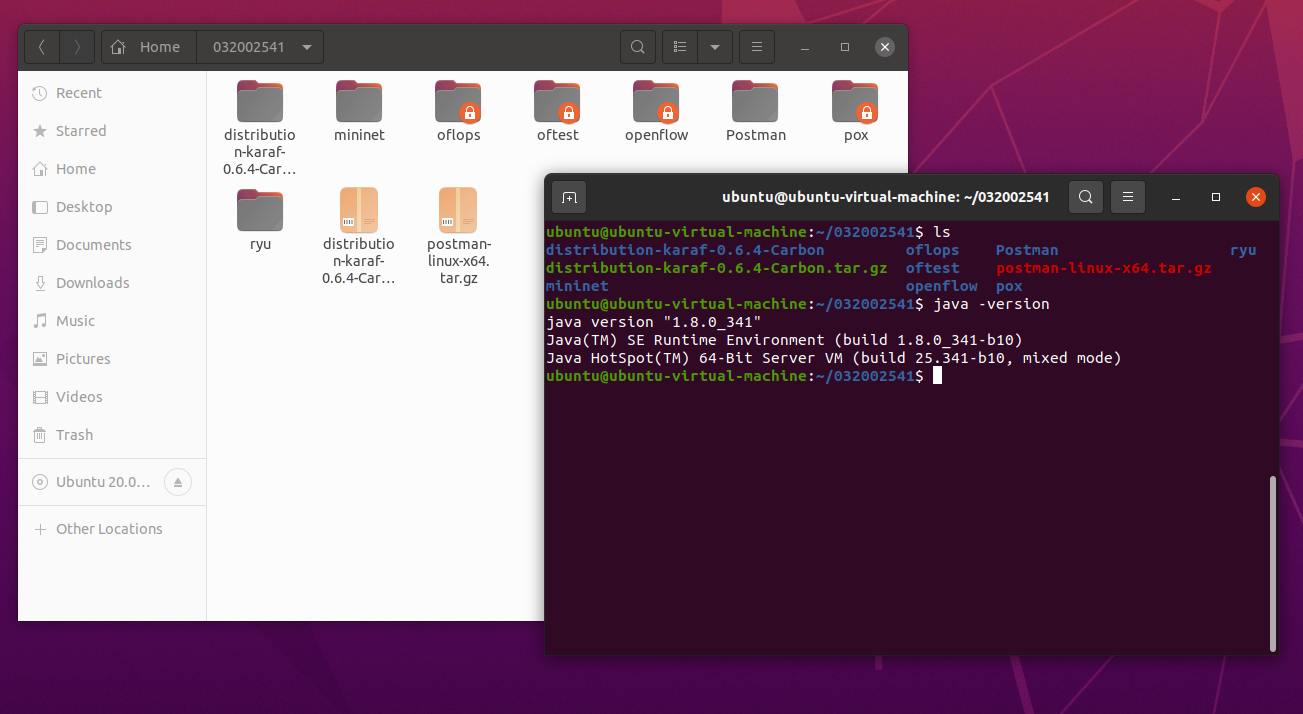This screenshot has height=714, width=1303.
Task: Select the distribution-karaf-0.6.4-Carbon folder
Action: (x=260, y=127)
